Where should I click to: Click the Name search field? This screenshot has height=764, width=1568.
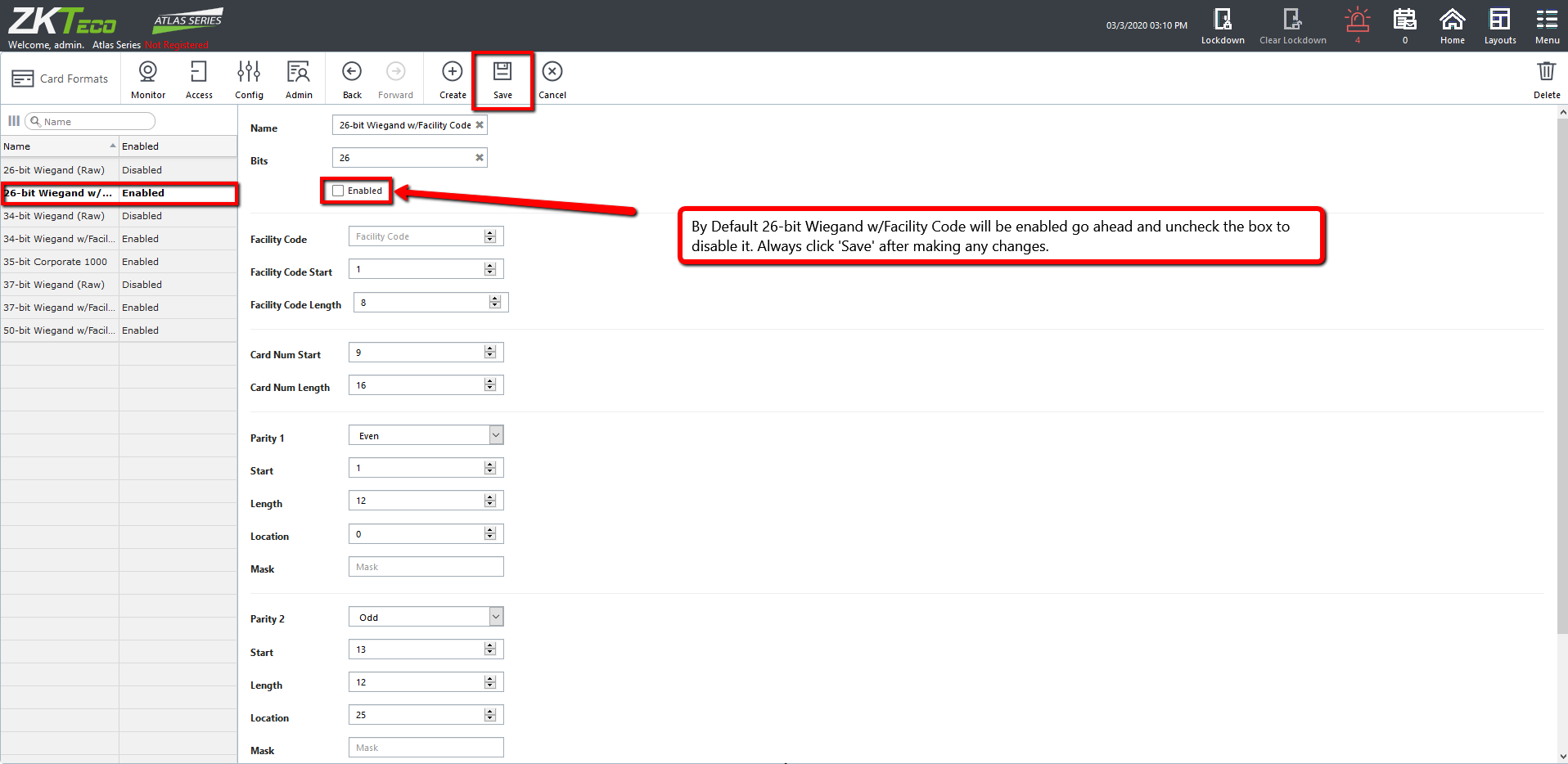(x=90, y=121)
